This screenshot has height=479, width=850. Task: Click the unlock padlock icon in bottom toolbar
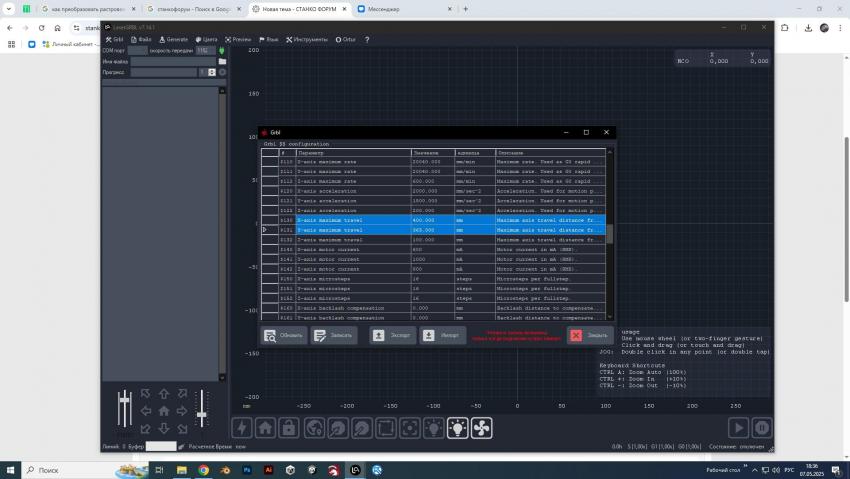coord(289,428)
